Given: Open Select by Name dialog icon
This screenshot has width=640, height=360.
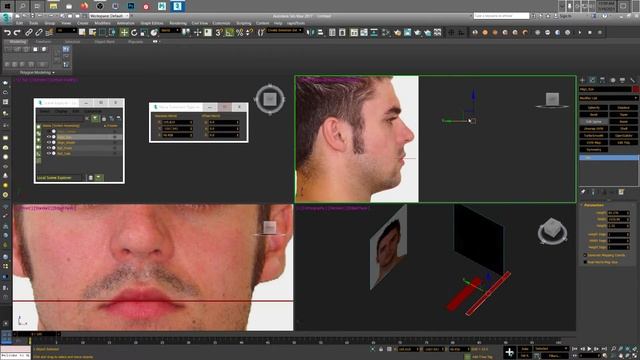Looking at the screenshot, I should pos(93,33).
